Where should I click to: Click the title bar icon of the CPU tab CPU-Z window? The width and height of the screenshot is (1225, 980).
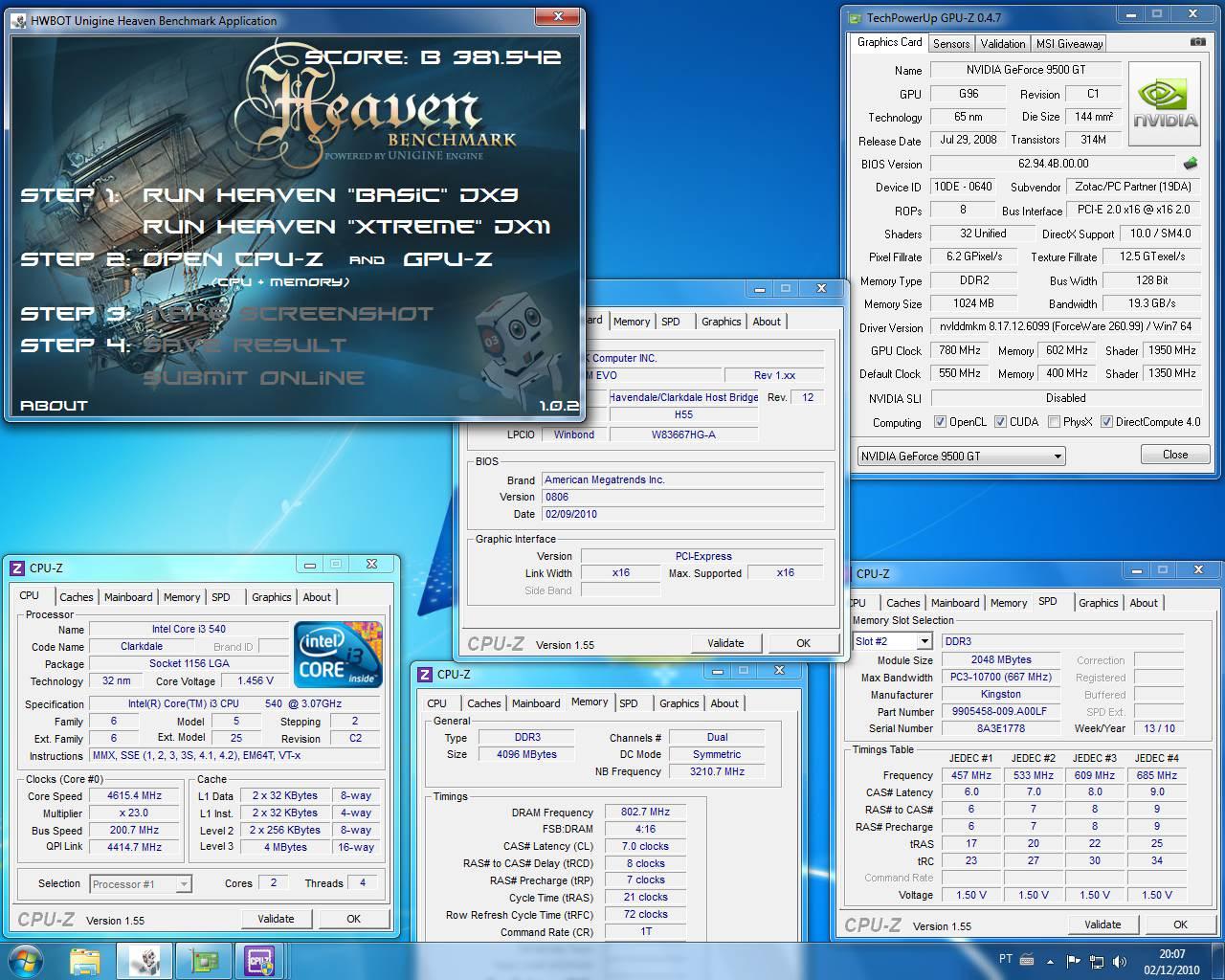17,568
